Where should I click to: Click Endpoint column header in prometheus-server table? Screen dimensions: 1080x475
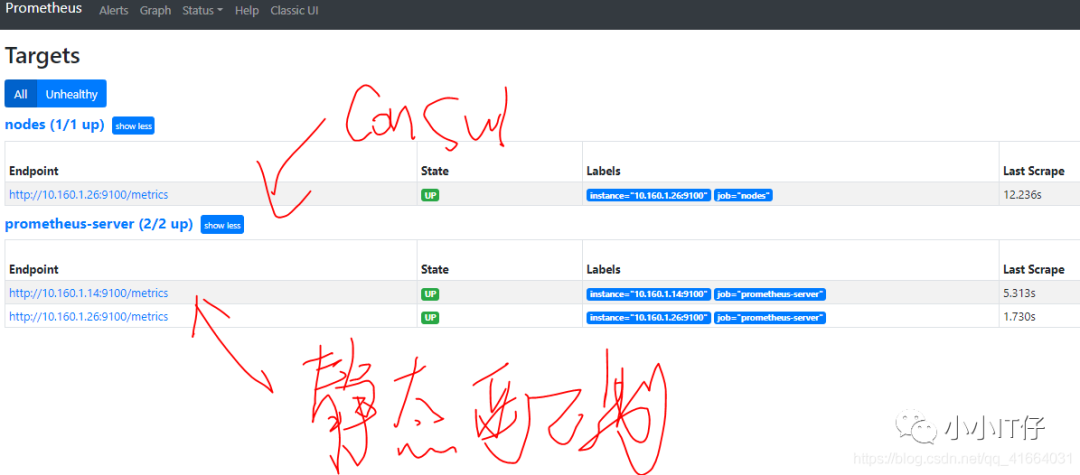(34, 269)
